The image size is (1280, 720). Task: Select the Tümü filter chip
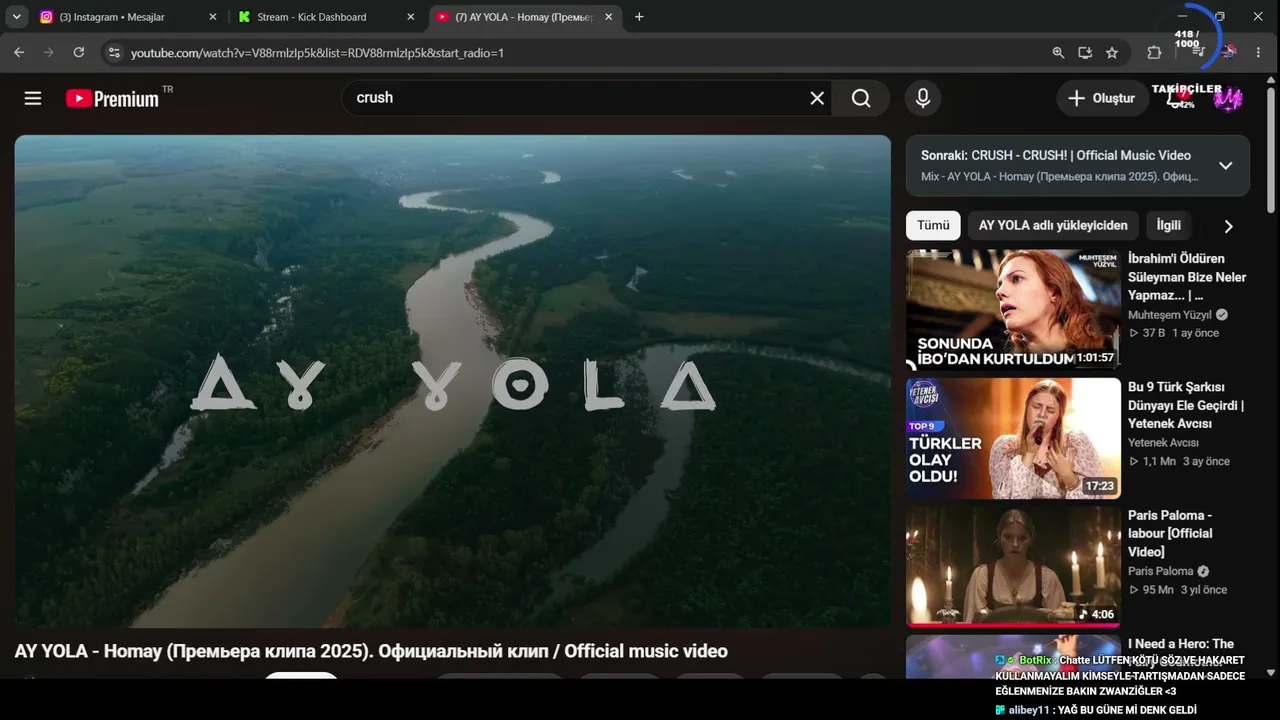point(933,226)
